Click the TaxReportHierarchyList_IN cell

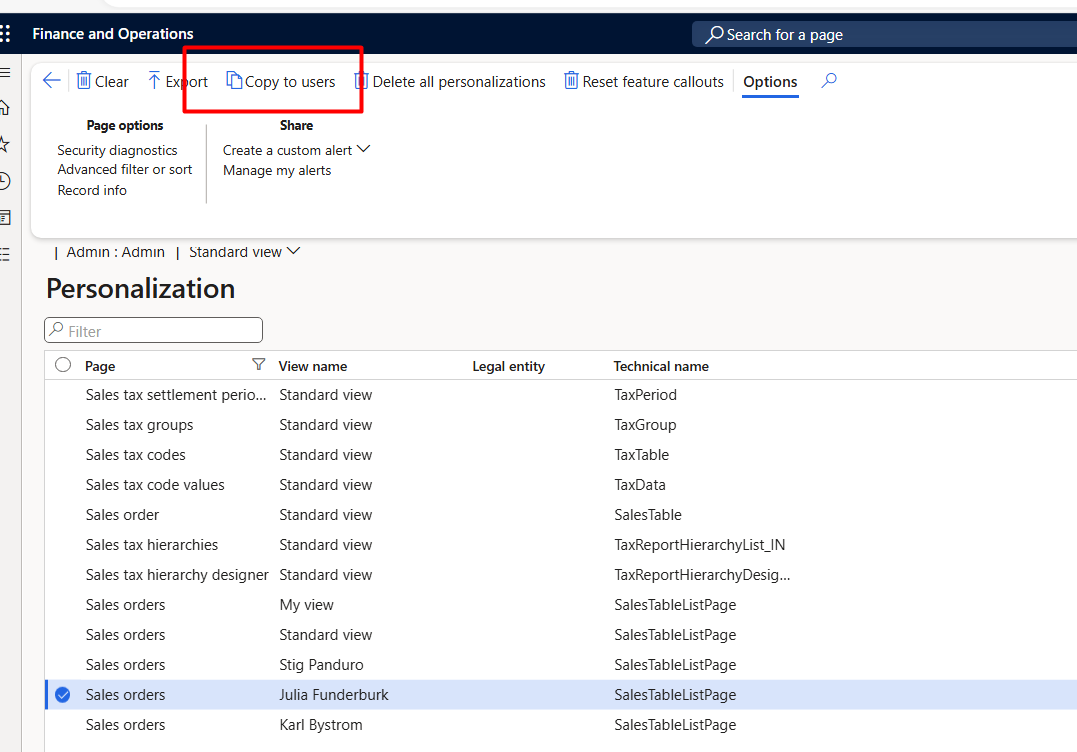click(699, 545)
